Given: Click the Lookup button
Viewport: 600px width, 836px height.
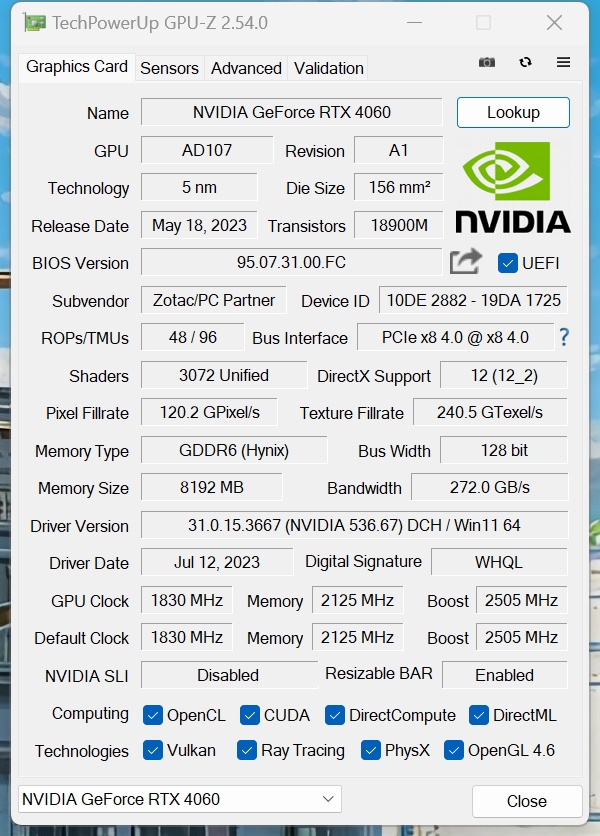Looking at the screenshot, I should tap(513, 112).
